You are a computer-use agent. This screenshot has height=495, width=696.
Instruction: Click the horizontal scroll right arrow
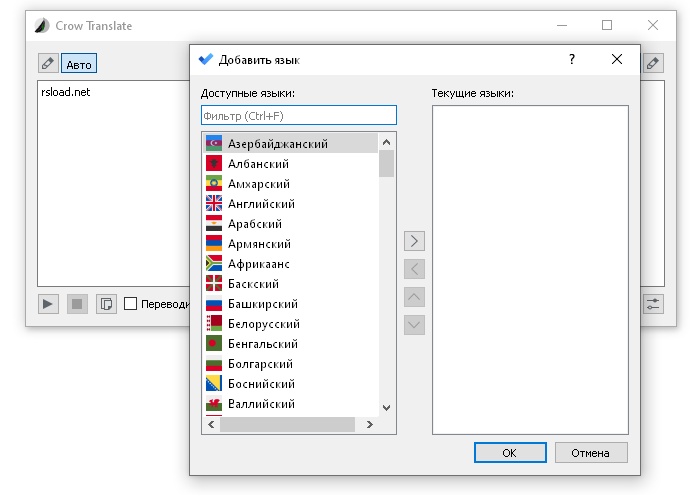click(369, 424)
